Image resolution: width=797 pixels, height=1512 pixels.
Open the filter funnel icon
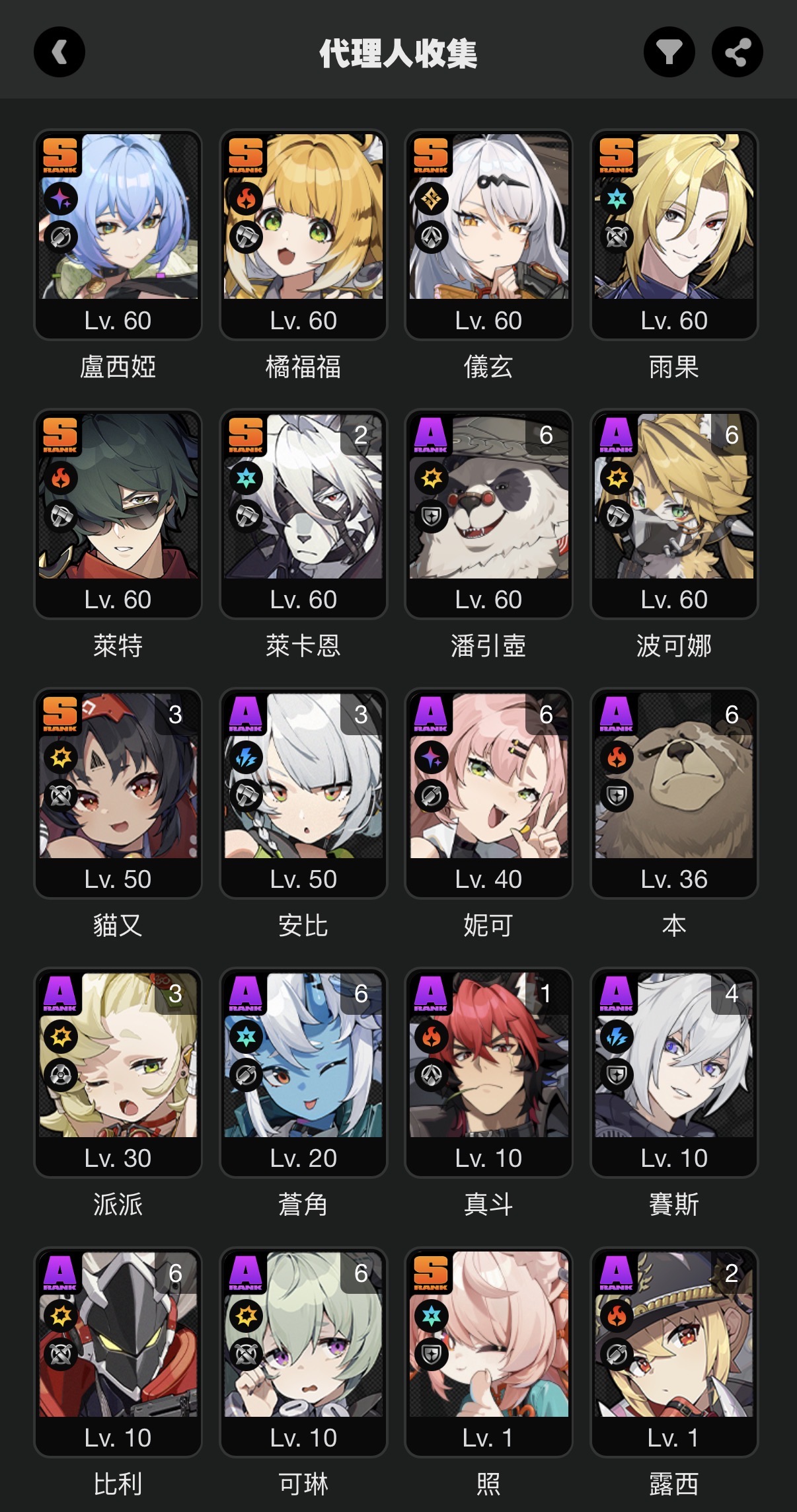[669, 52]
